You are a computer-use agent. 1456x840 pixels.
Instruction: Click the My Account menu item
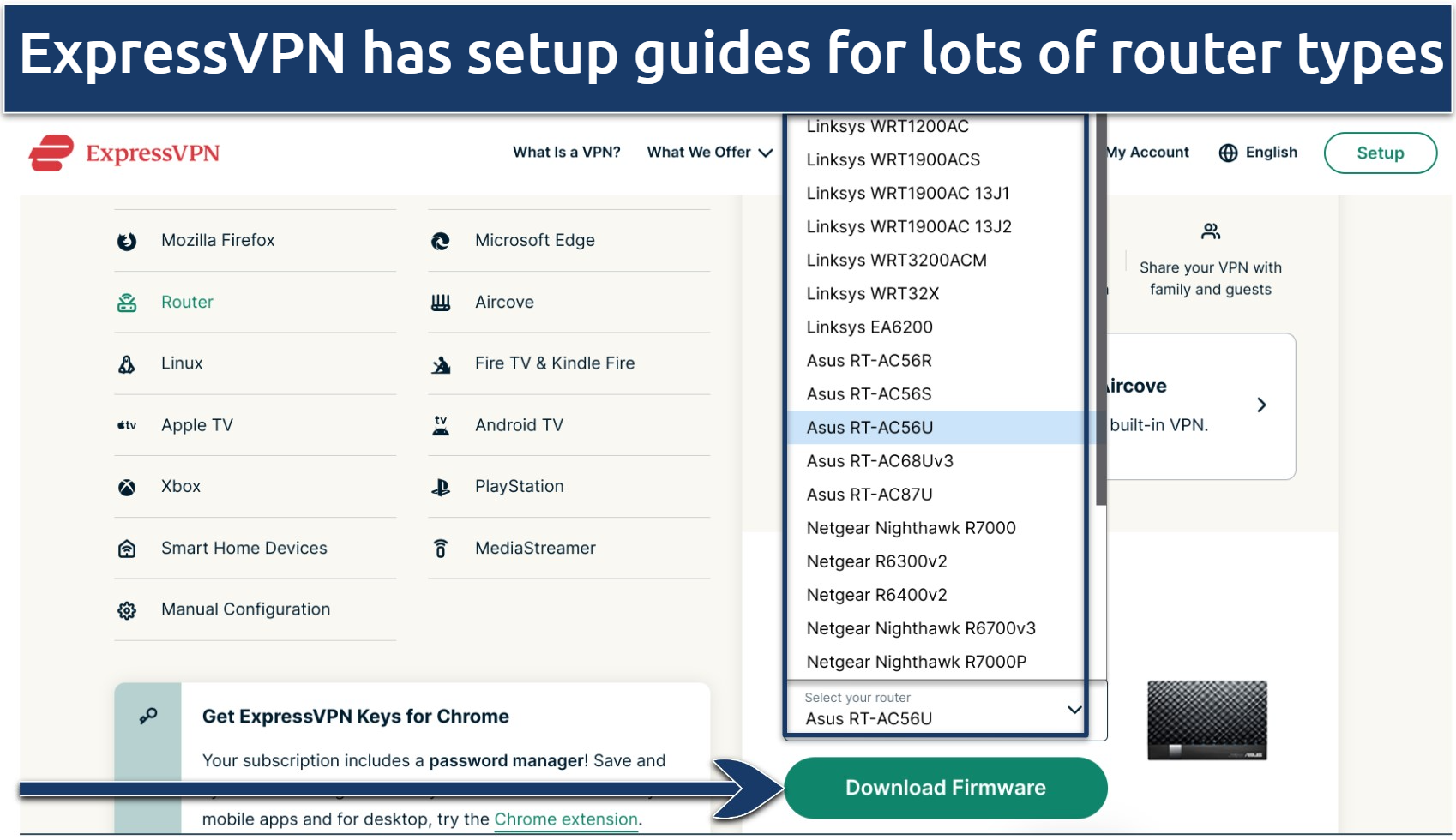(1147, 152)
